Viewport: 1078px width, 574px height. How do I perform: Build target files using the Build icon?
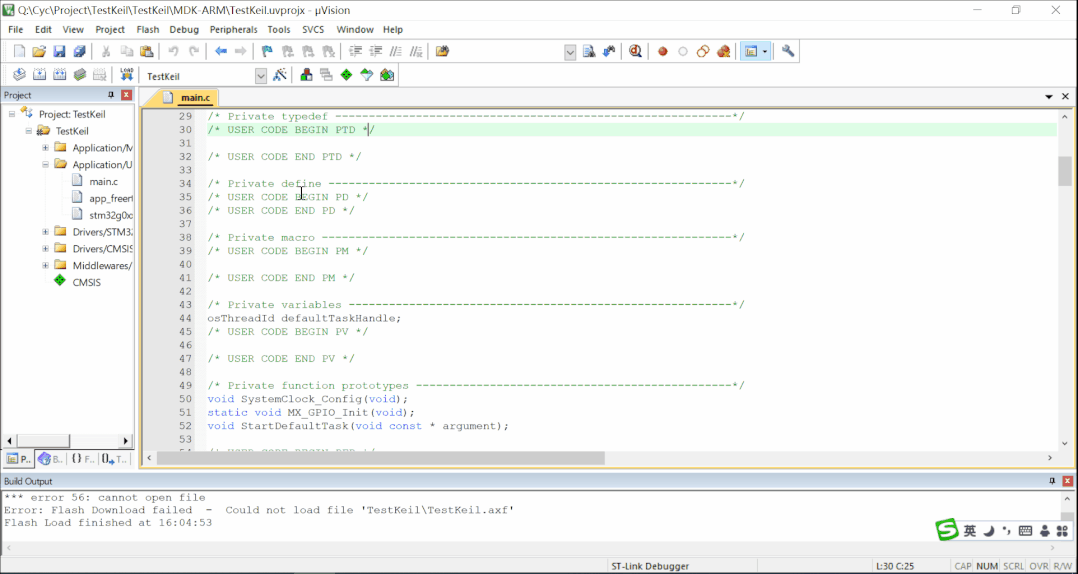[x=39, y=75]
